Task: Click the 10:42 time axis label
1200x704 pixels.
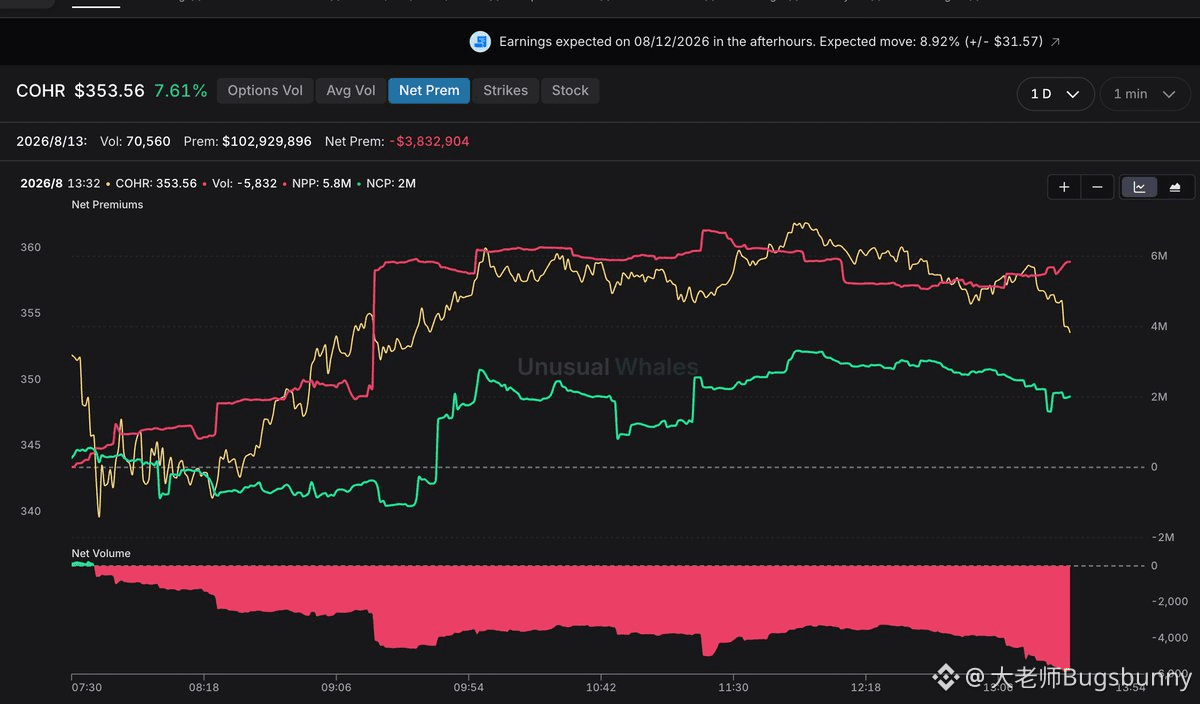Action: [x=601, y=688]
